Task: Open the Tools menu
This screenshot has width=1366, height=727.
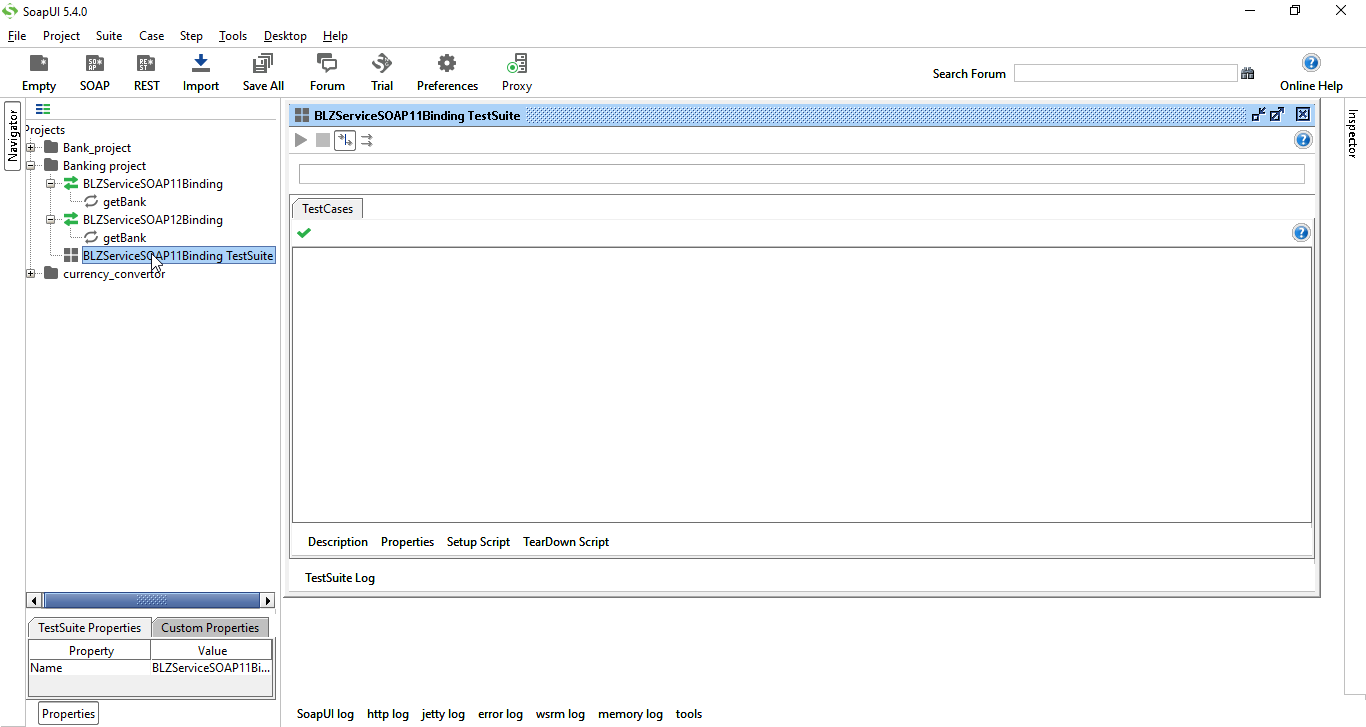Action: click(232, 35)
